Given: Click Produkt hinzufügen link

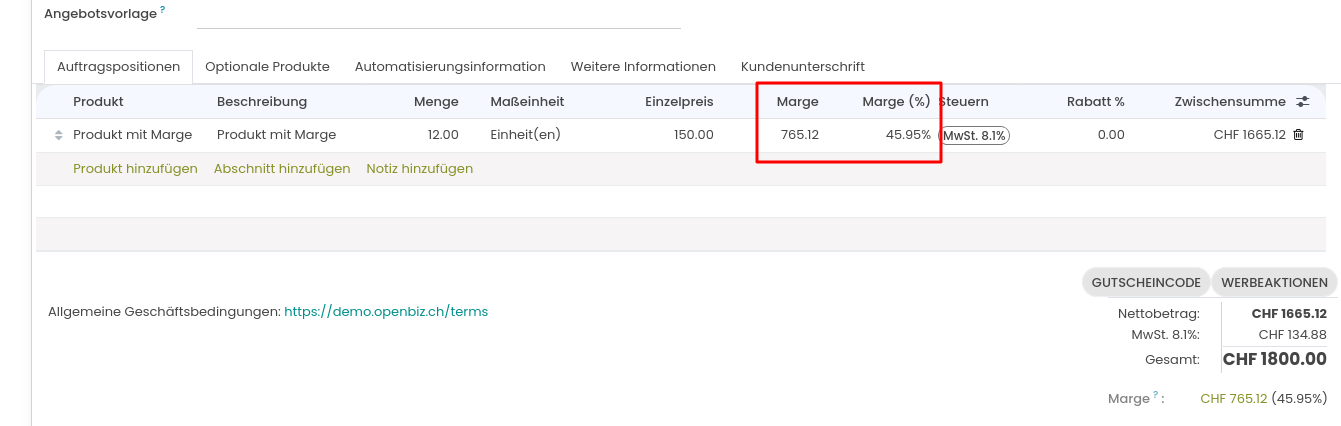Looking at the screenshot, I should coord(135,169).
